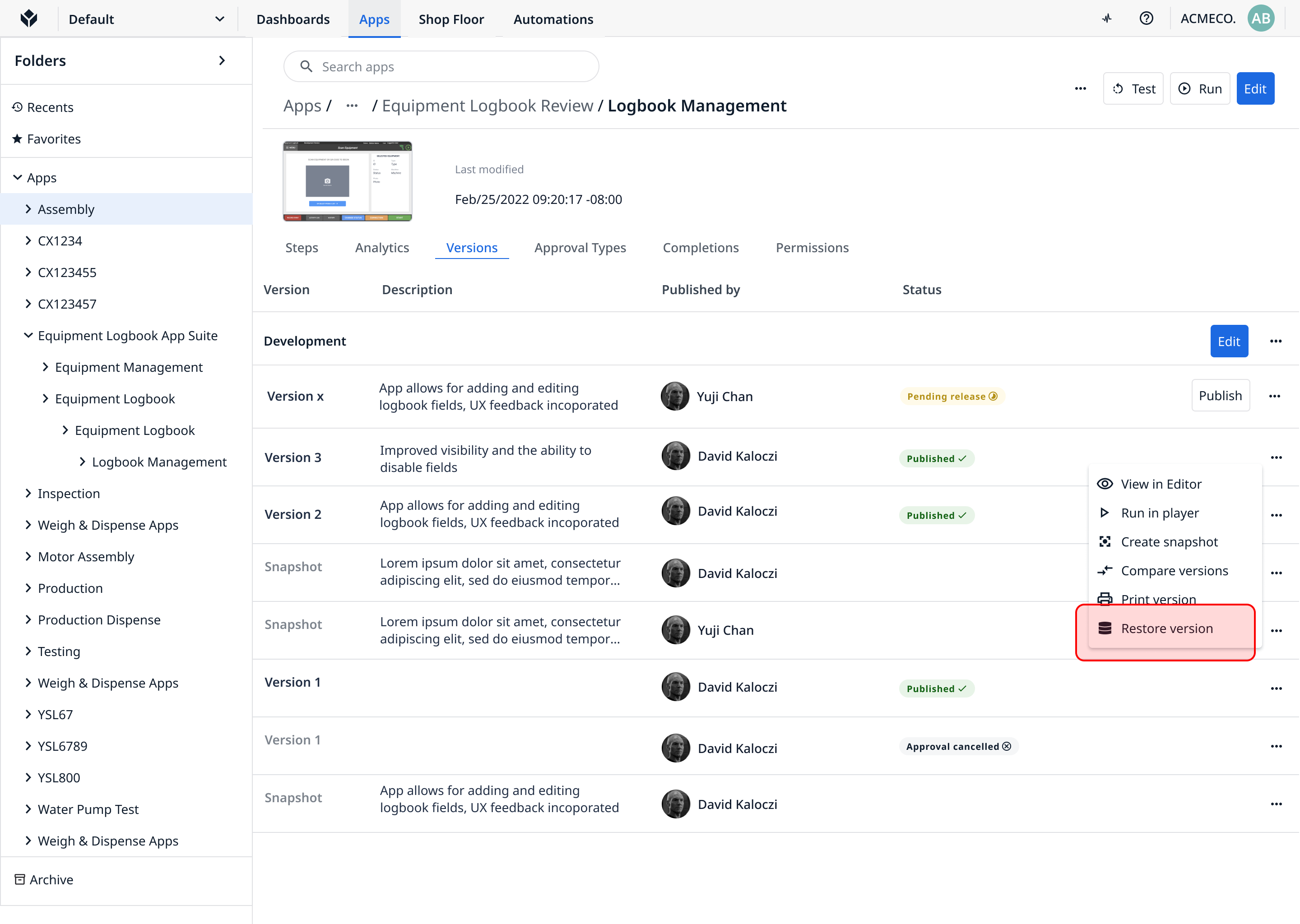Click the Test button
Image resolution: width=1300 pixels, height=924 pixels.
(1133, 89)
